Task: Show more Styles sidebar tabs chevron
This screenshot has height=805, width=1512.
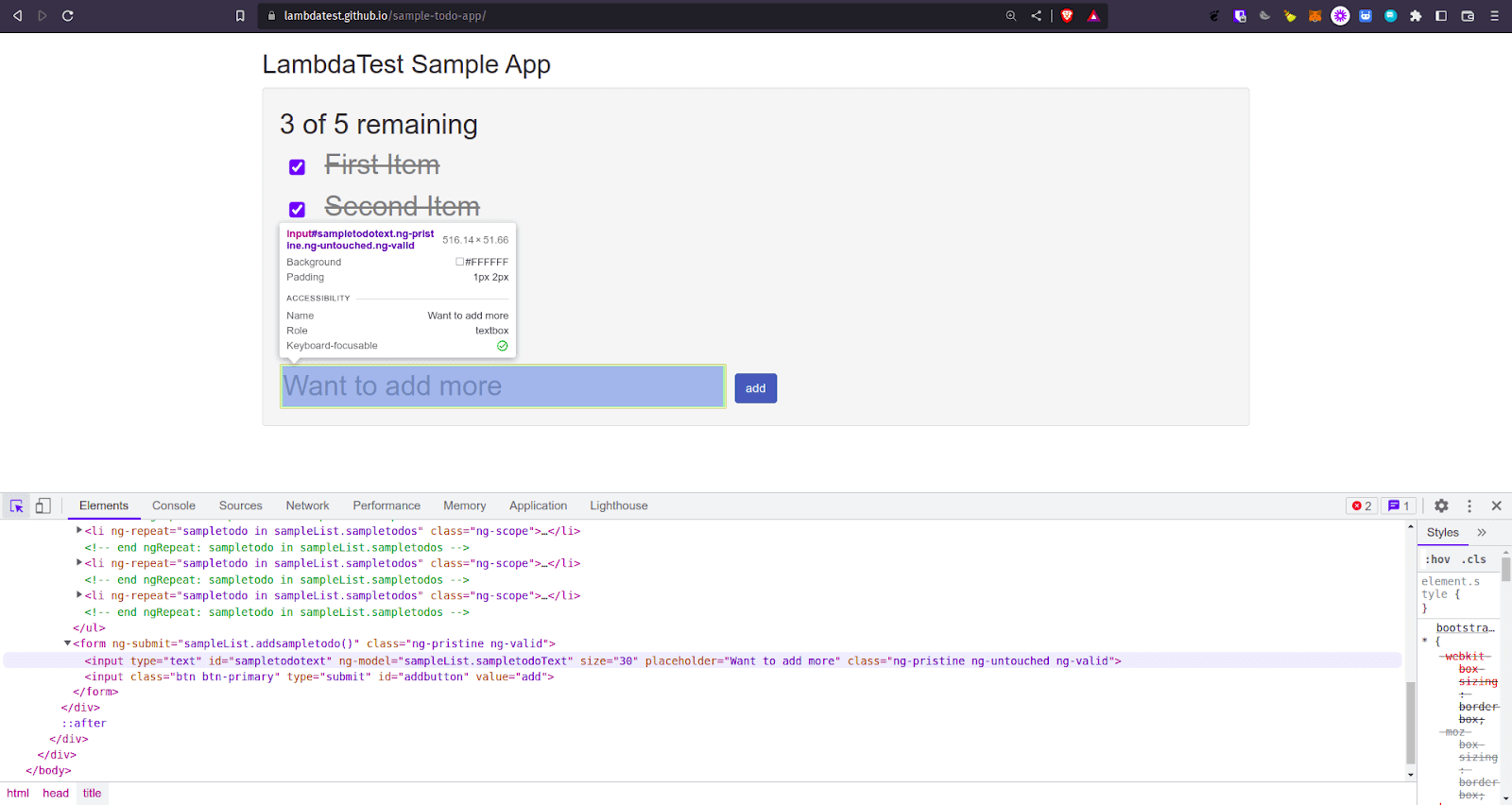Action: click(1482, 533)
